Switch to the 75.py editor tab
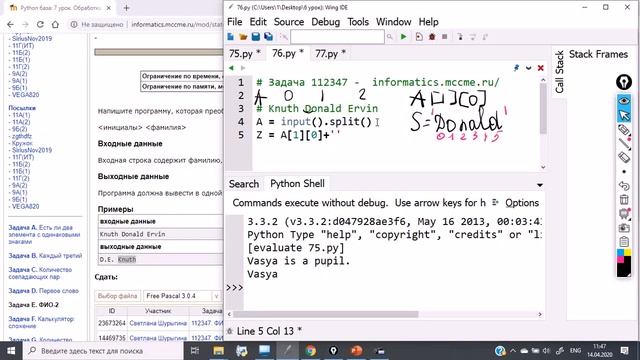The image size is (640, 360). pos(244,53)
